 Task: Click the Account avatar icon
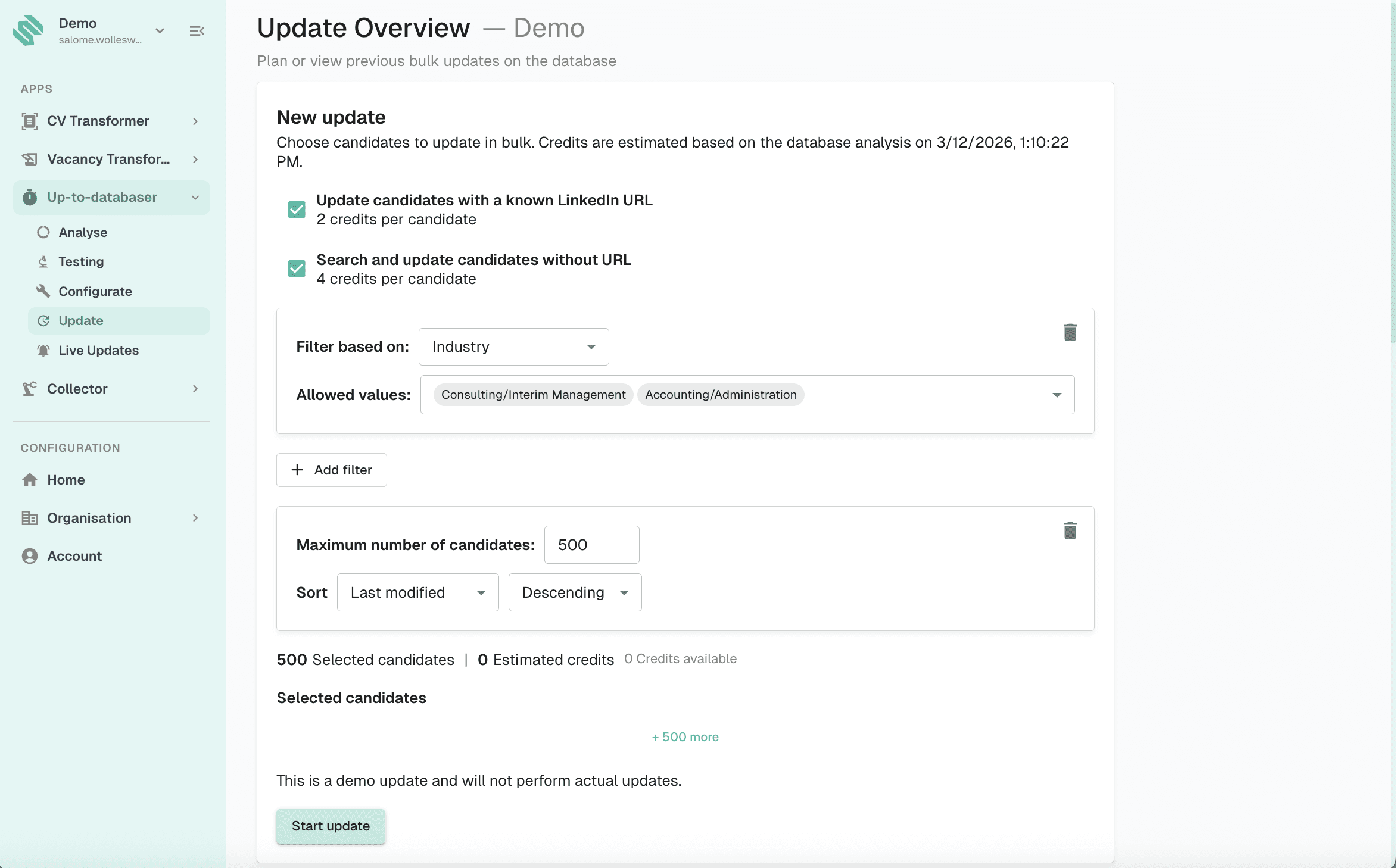pos(30,556)
